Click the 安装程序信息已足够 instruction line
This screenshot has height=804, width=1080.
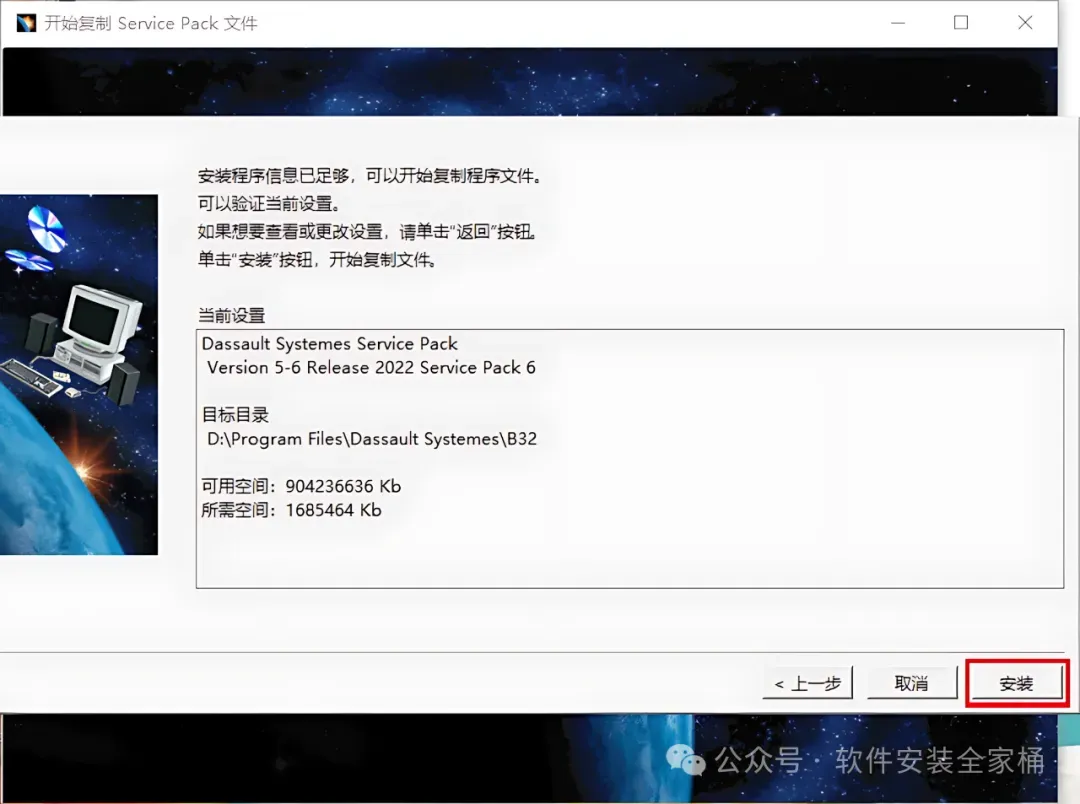pyautogui.click(x=371, y=176)
